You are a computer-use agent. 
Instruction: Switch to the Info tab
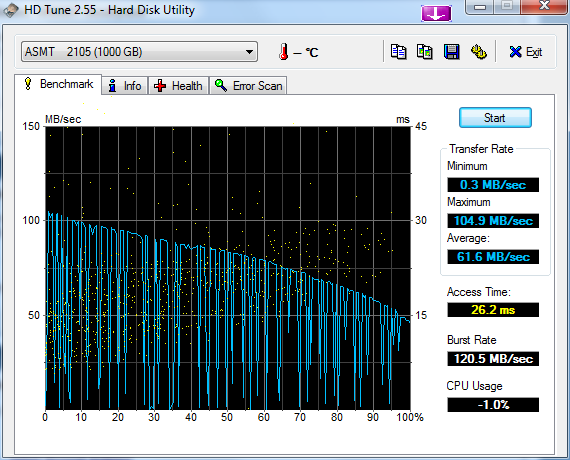coord(125,86)
